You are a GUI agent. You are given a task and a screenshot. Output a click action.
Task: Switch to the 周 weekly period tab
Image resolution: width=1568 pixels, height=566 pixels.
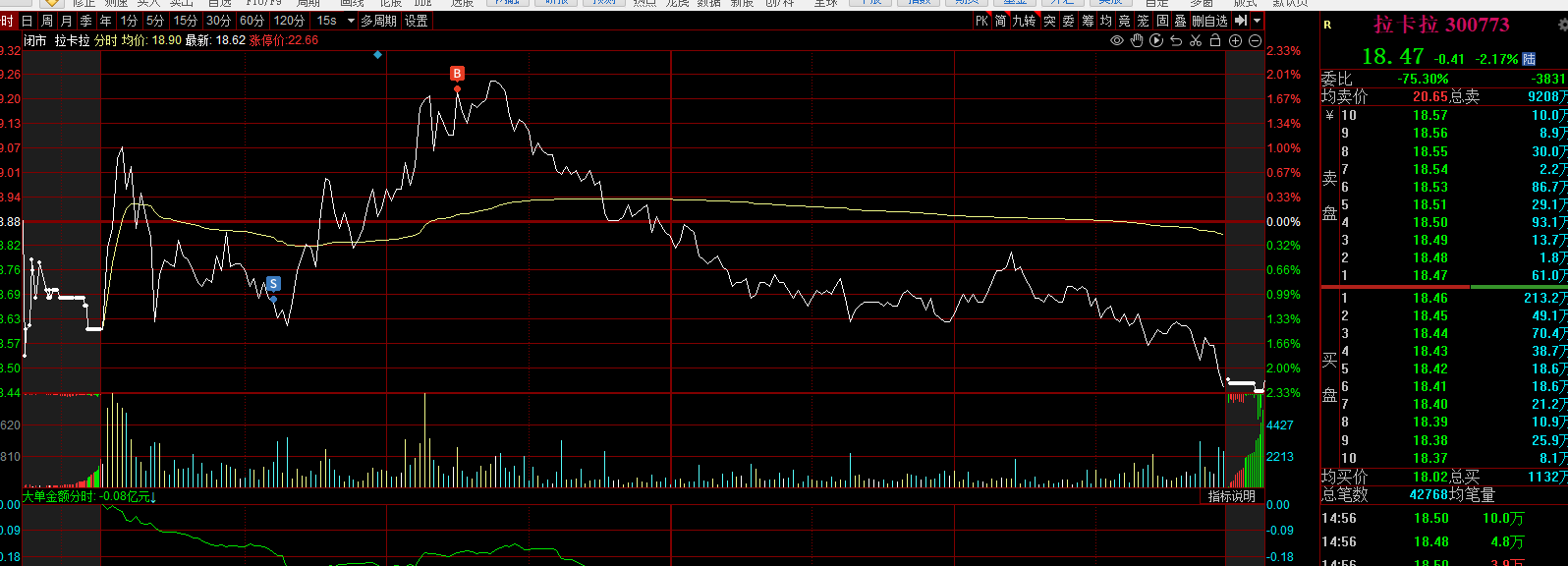point(47,21)
